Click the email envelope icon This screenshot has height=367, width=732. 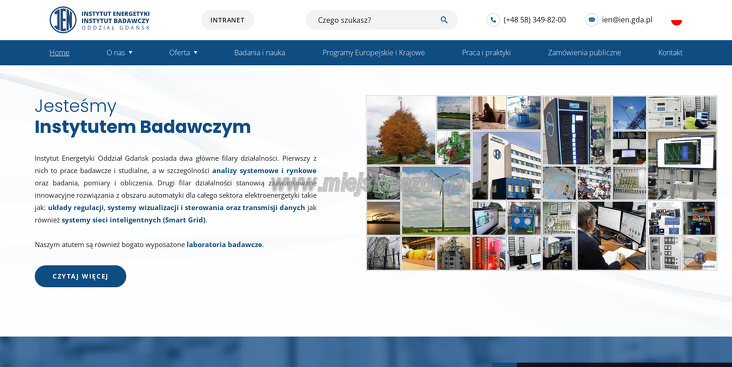[591, 20]
